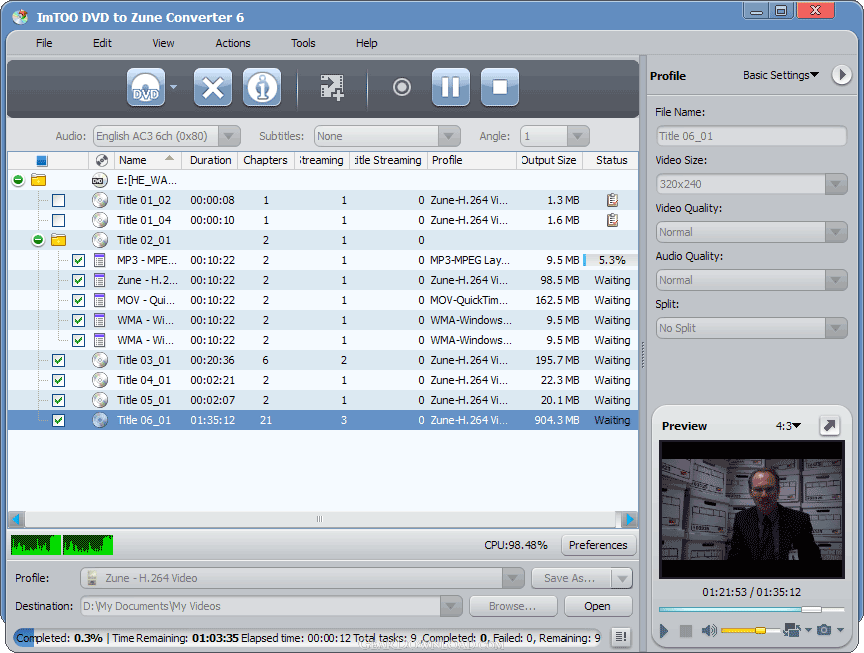864x653 pixels.
Task: Uncheck the MP3 - MPE... row checkbox
Action: (x=79, y=261)
